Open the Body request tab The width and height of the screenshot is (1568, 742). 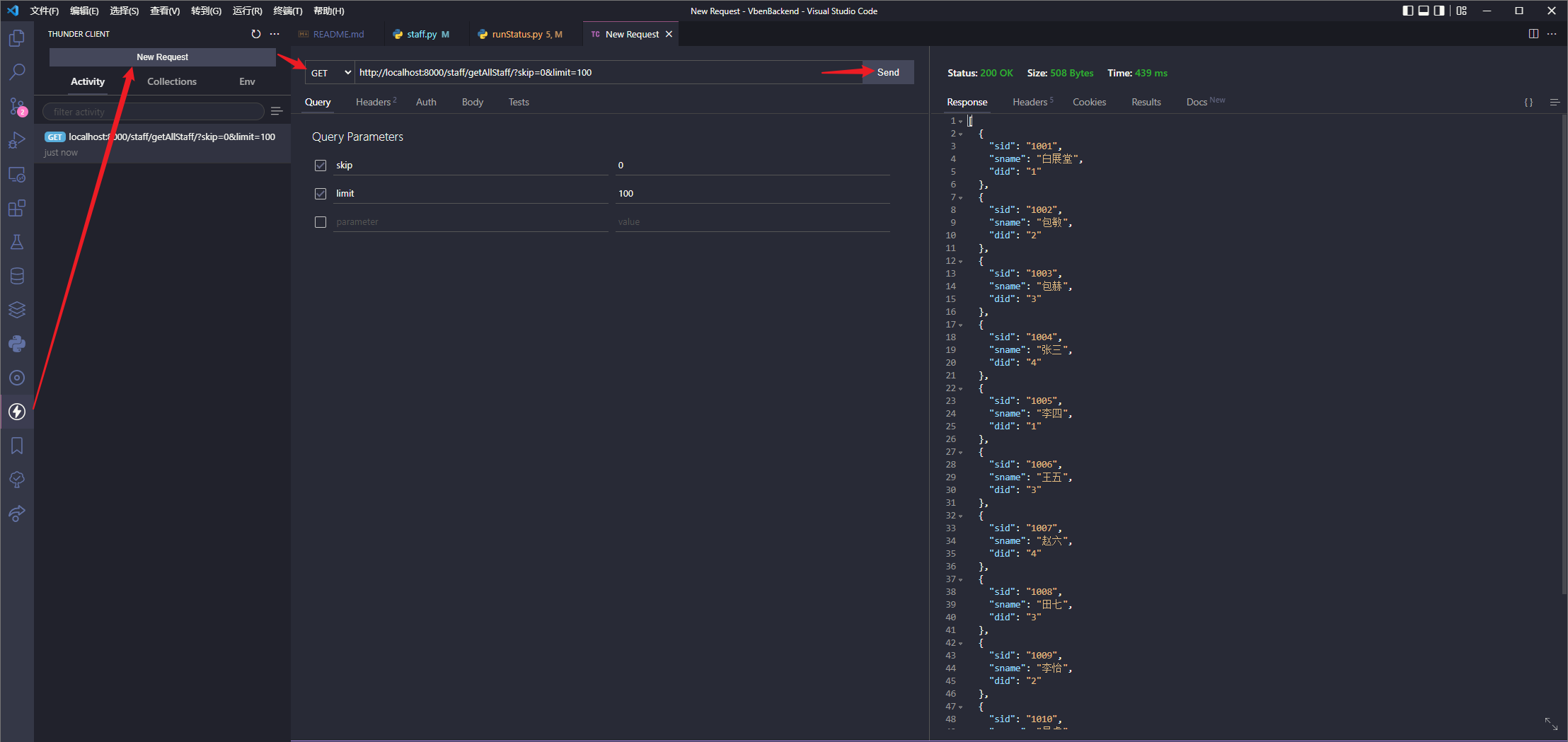click(473, 102)
